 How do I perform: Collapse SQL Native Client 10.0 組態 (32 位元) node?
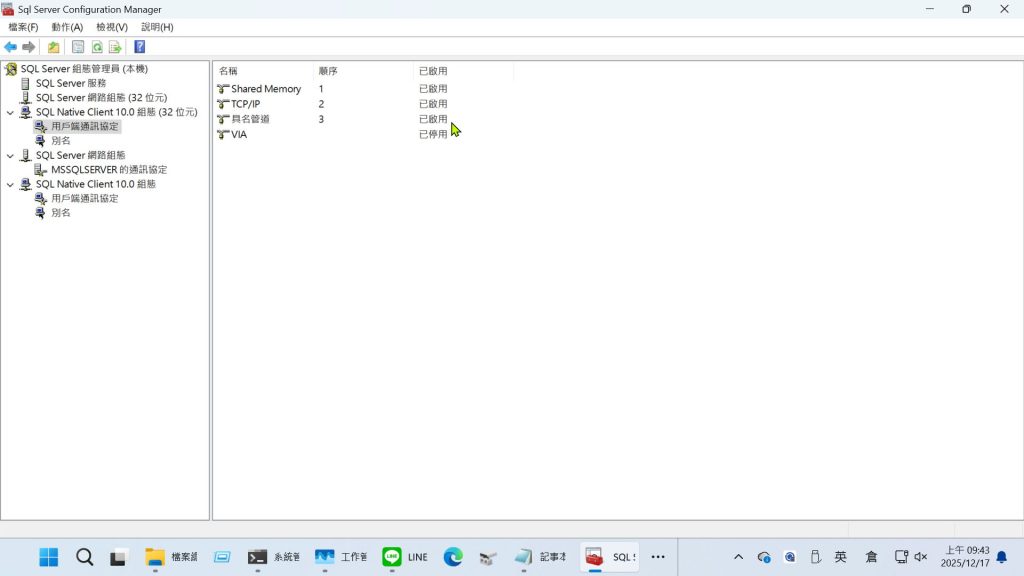(10, 113)
